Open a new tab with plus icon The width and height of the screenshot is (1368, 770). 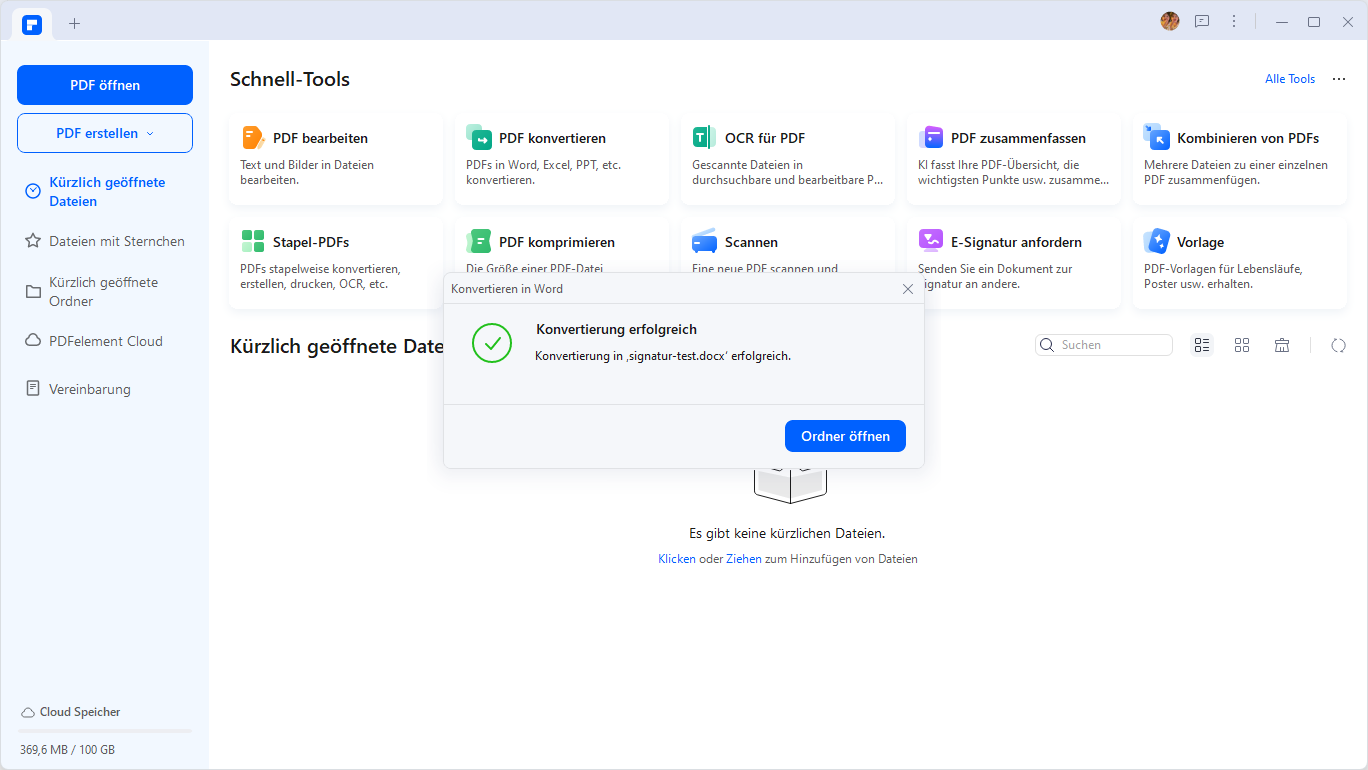(74, 23)
